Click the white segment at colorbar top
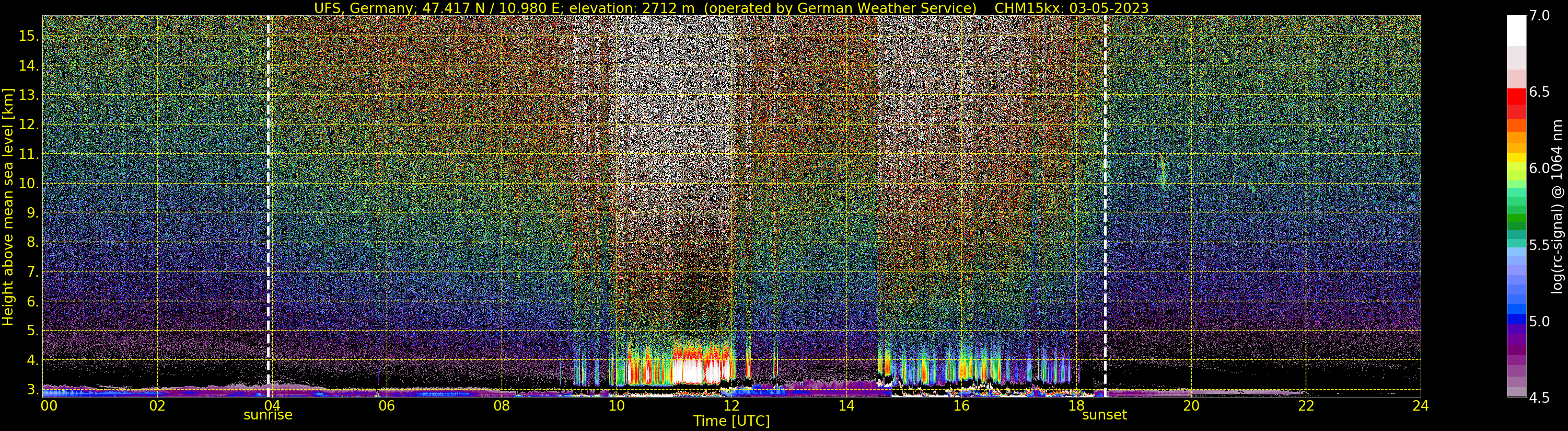Screen dimensions: 1568x431 click(1516, 30)
